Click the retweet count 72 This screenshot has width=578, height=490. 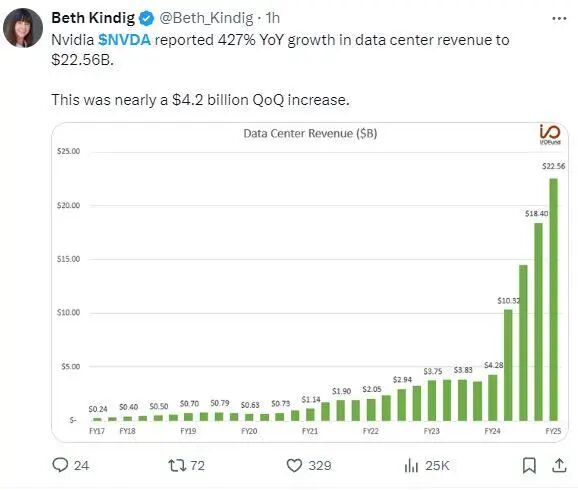[198, 465]
